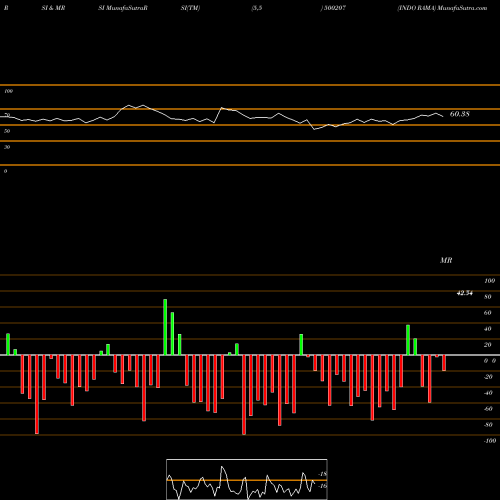Image resolution: width=500 pixels, height=500 pixels.
Task: Click the tallest green bar in MR histogram
Action: (x=165, y=327)
